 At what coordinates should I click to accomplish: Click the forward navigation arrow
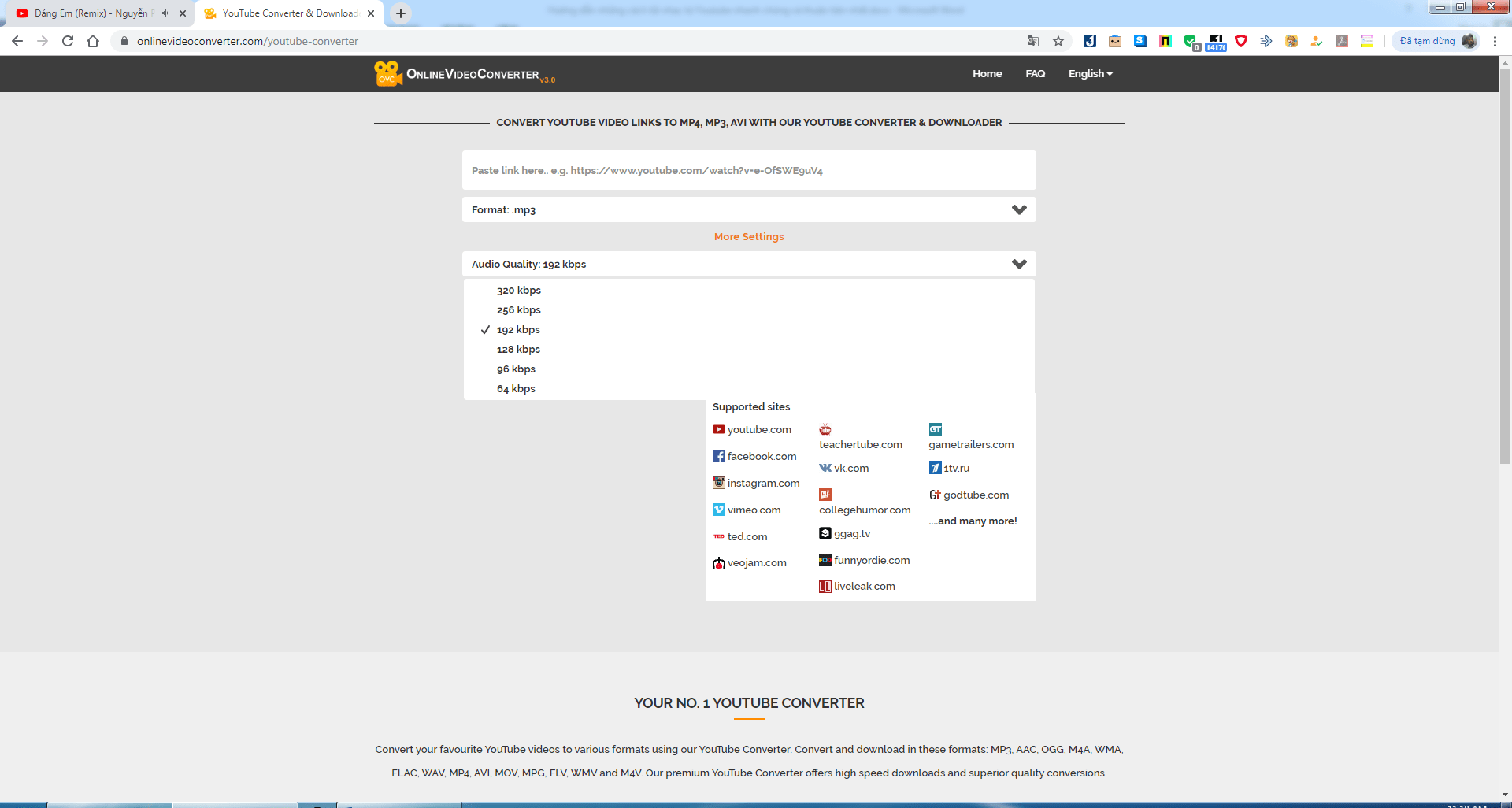tap(43, 41)
